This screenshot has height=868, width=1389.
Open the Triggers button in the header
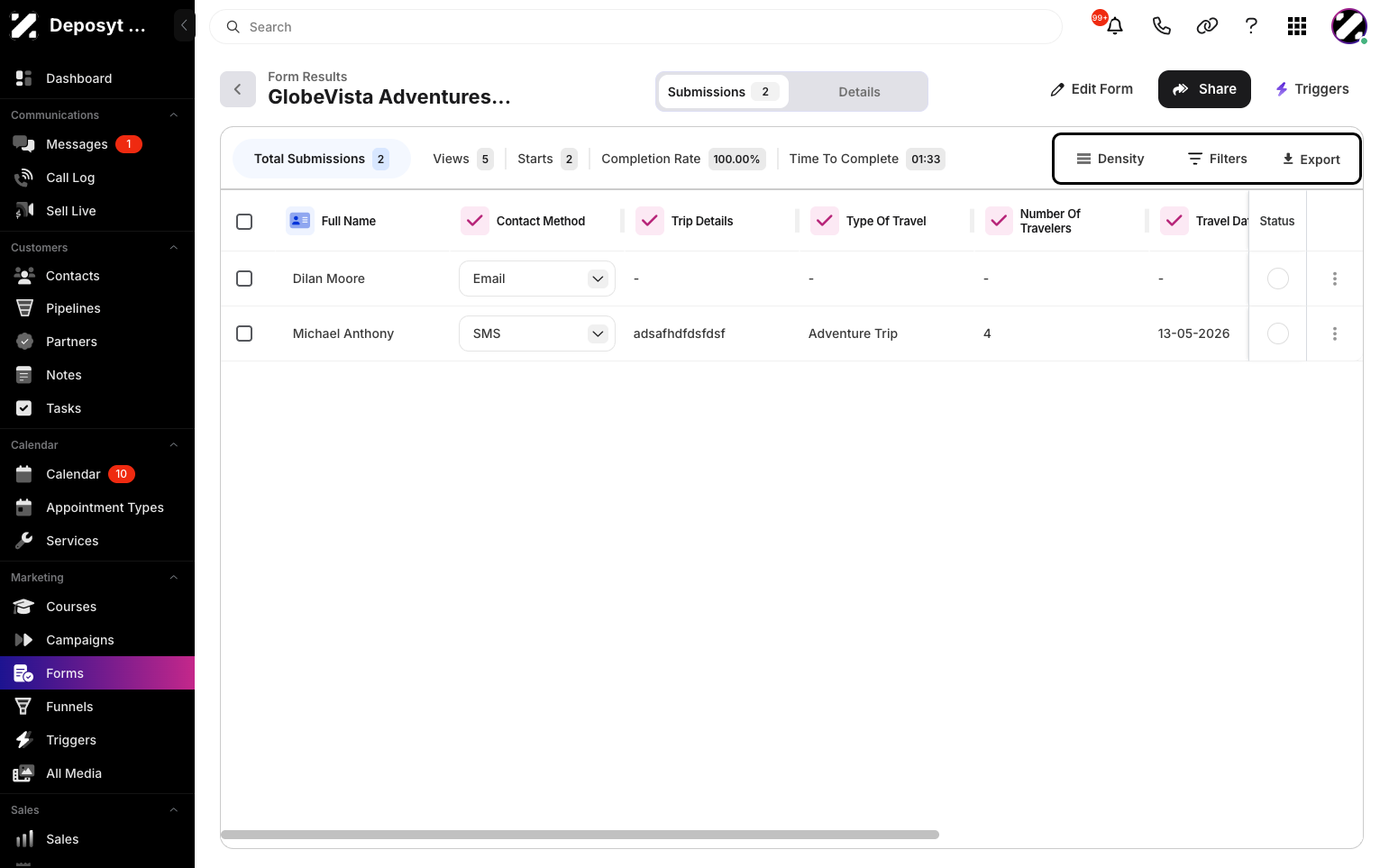[x=1311, y=89]
